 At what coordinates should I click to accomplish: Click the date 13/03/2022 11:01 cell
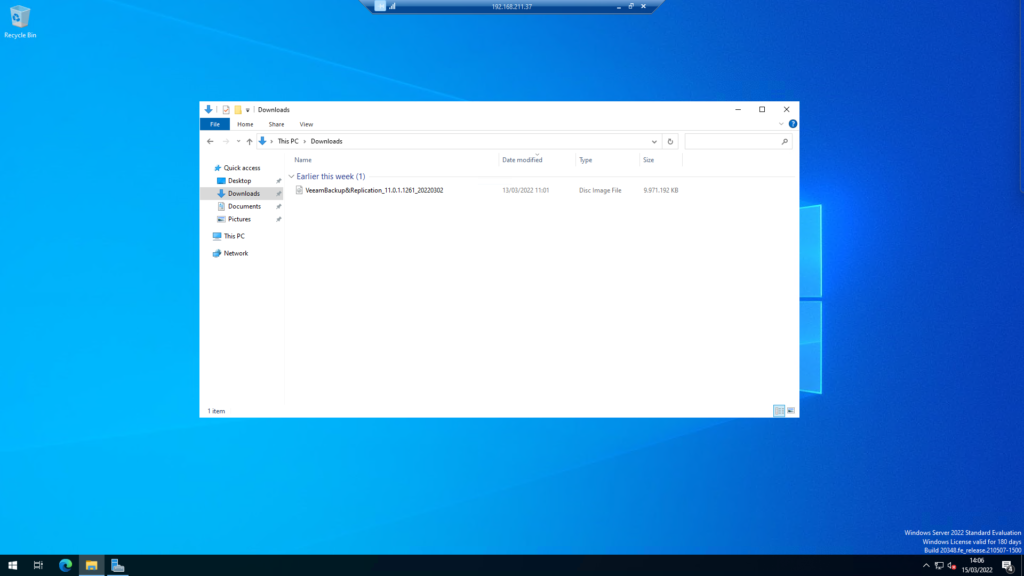525,190
